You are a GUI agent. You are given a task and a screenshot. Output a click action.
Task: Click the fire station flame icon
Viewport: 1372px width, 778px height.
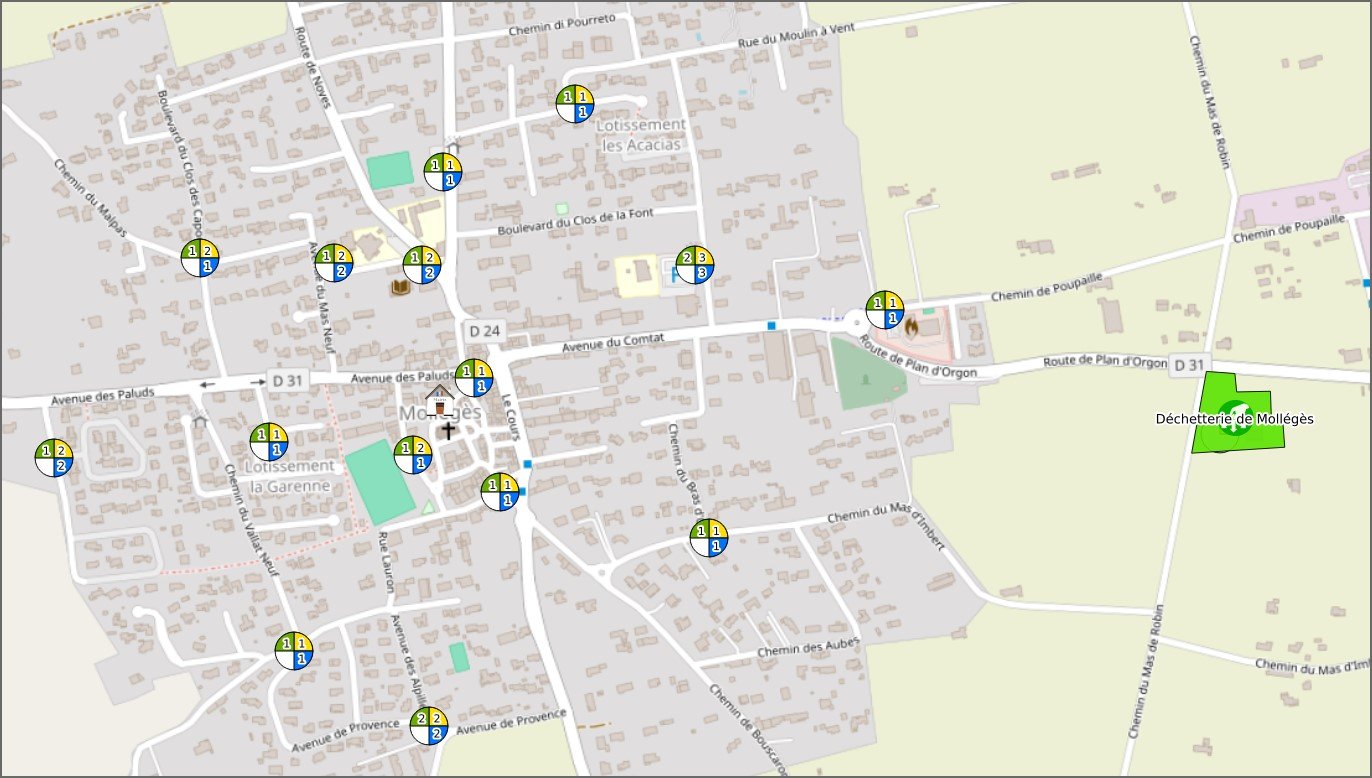[x=911, y=324]
